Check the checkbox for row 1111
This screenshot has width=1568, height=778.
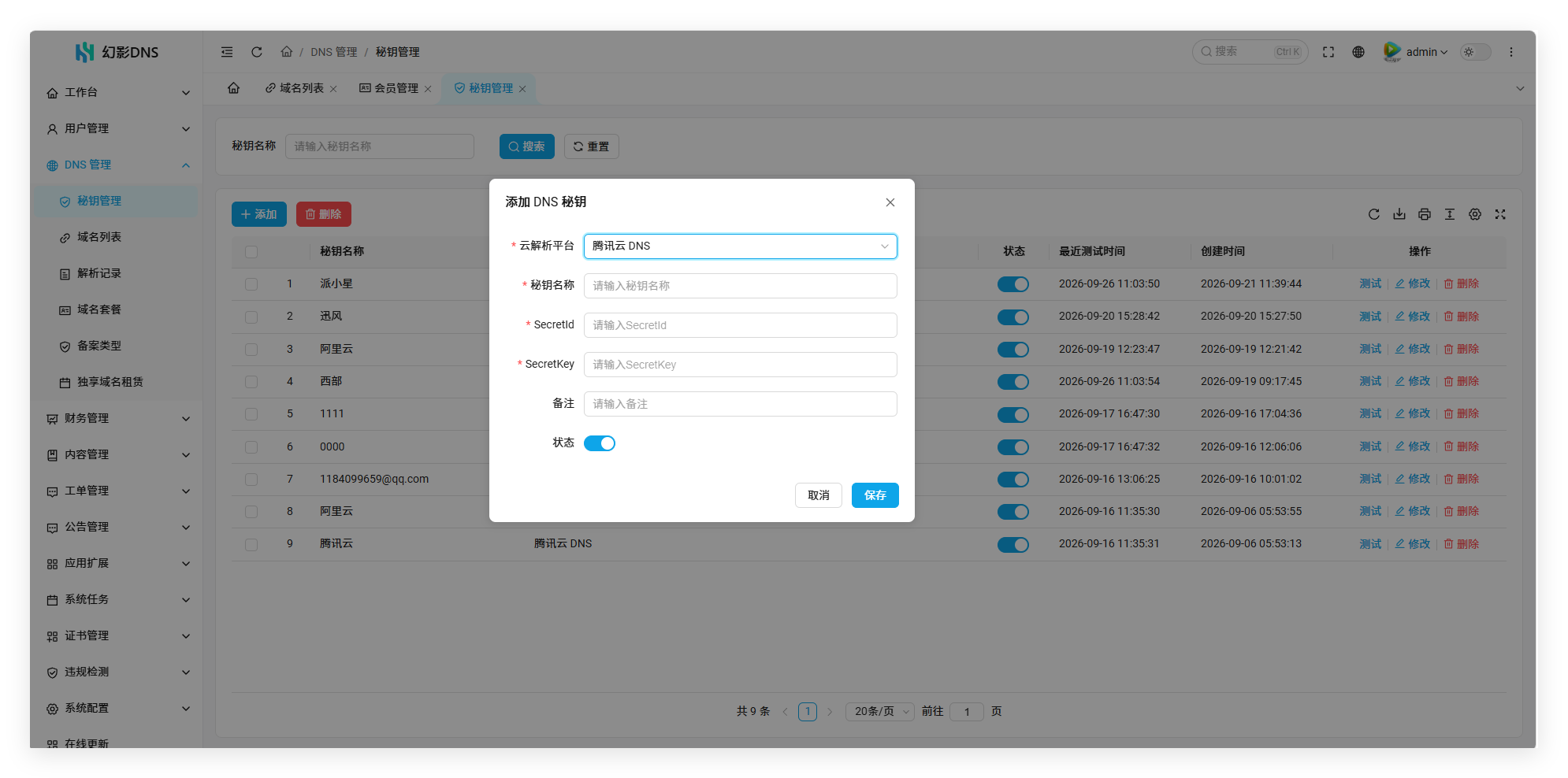(x=251, y=414)
